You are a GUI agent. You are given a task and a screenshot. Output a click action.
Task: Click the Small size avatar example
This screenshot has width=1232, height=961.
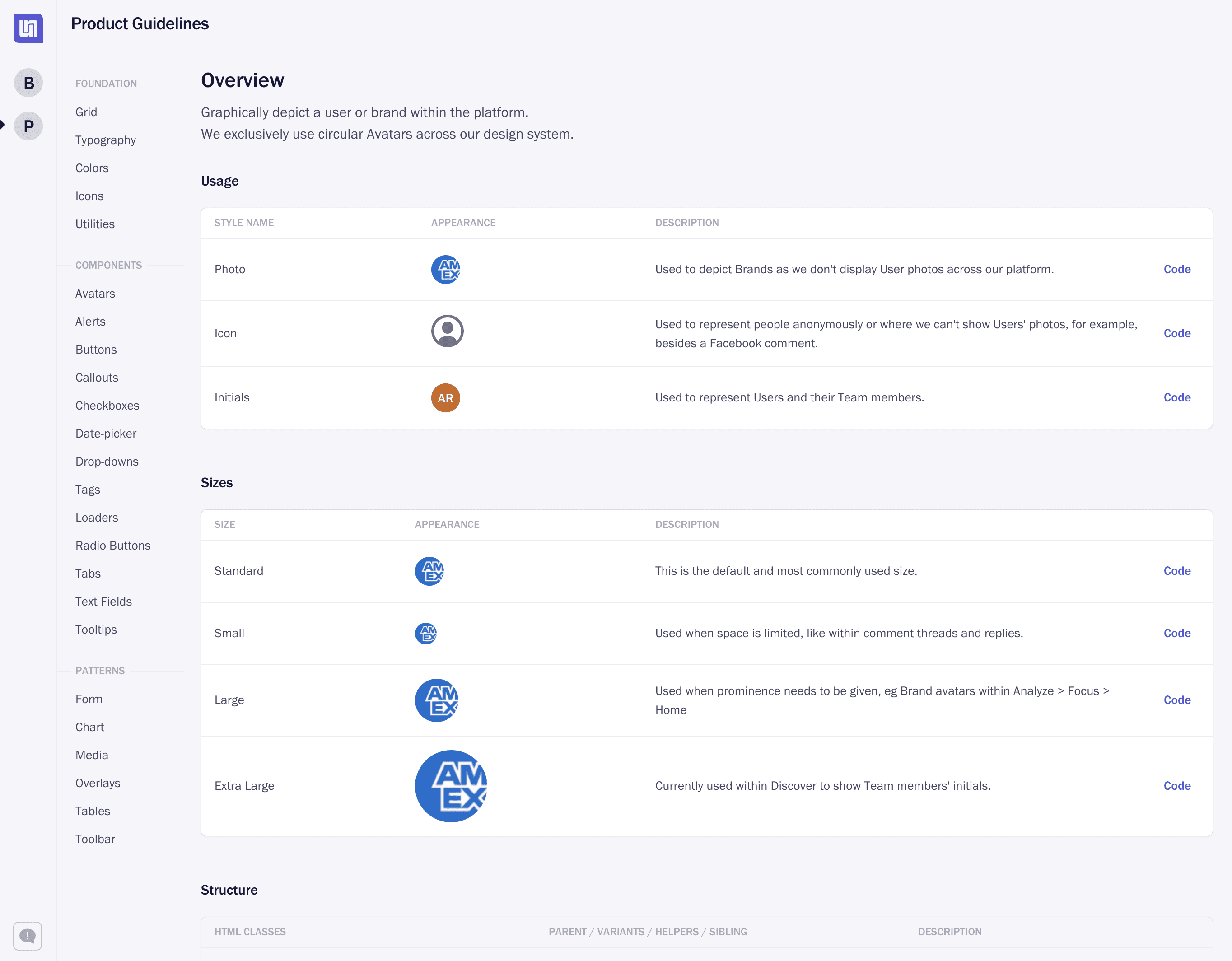pyautogui.click(x=426, y=633)
